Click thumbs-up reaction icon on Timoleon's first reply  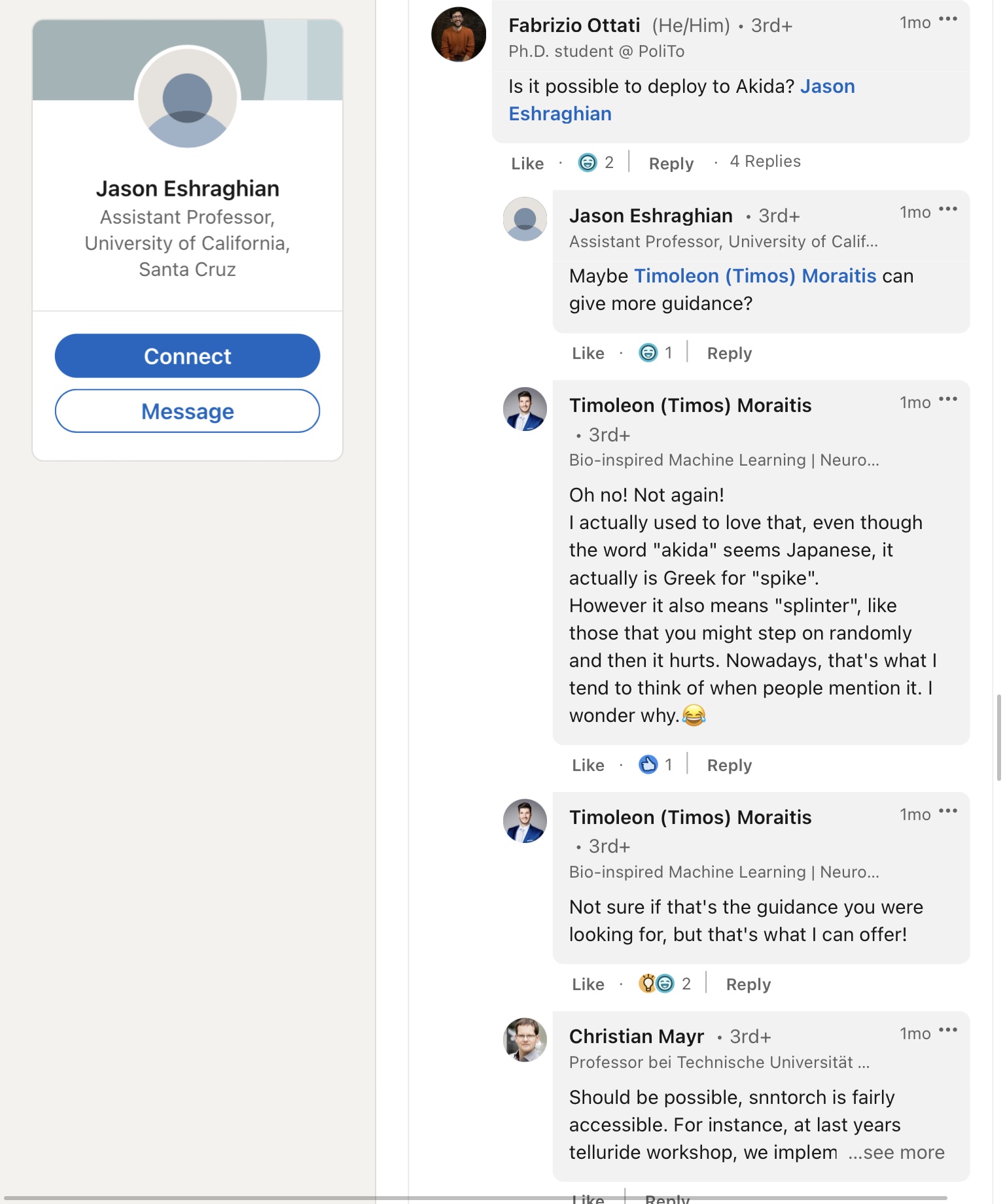pyautogui.click(x=648, y=765)
